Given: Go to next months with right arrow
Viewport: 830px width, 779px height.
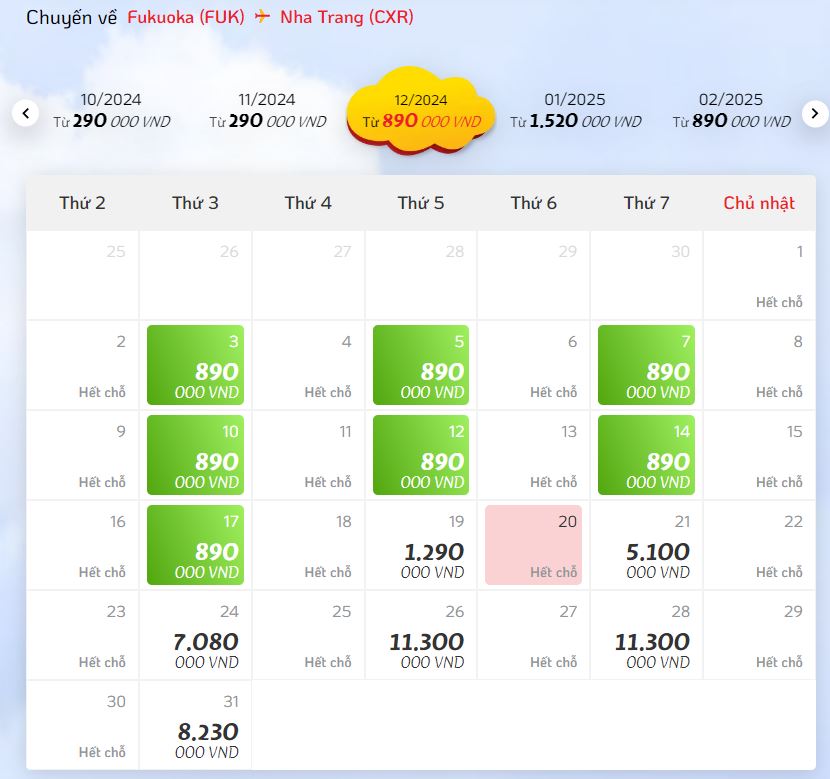Looking at the screenshot, I should click(x=815, y=113).
